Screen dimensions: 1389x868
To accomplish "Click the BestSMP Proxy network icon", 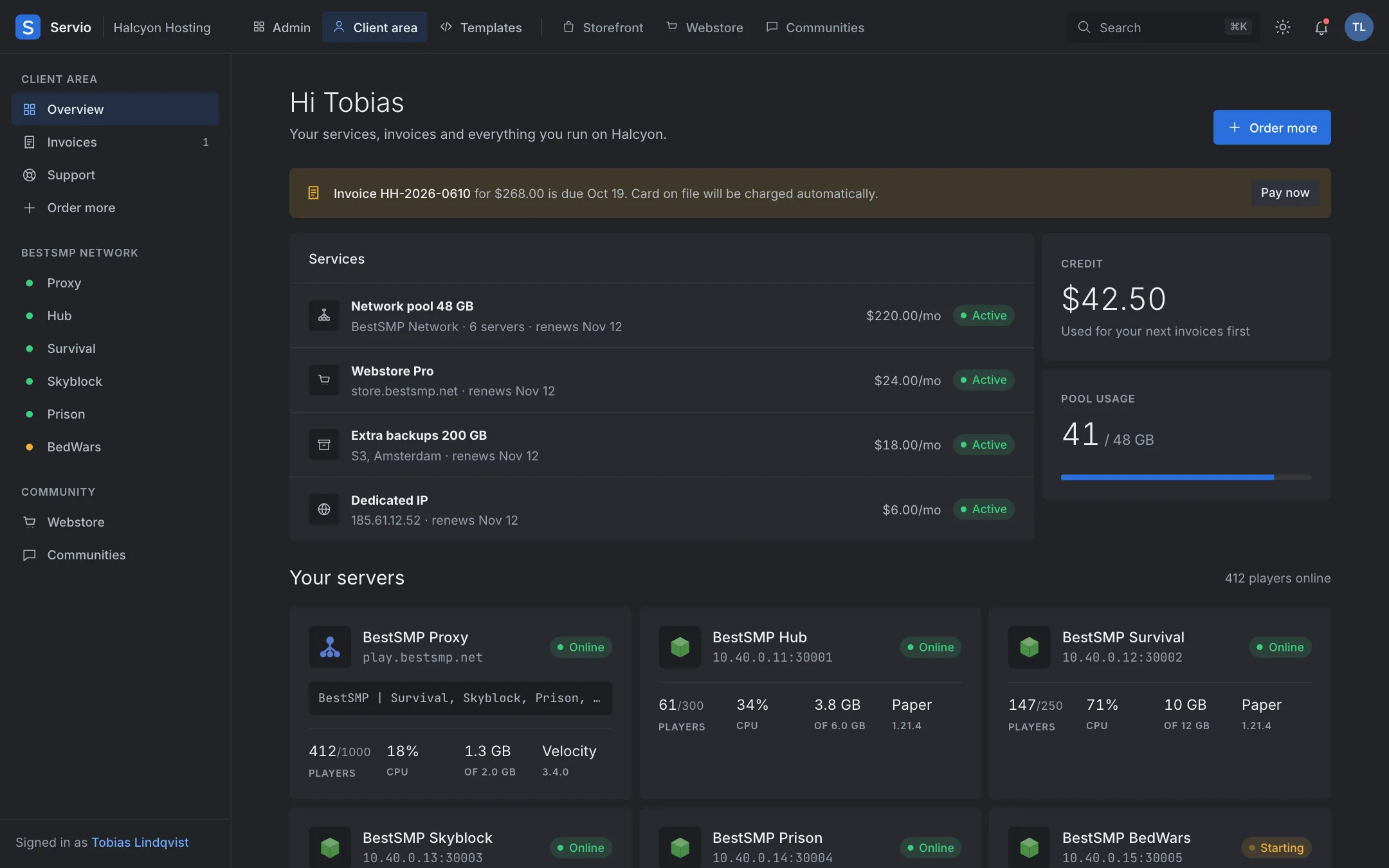I will coord(330,647).
